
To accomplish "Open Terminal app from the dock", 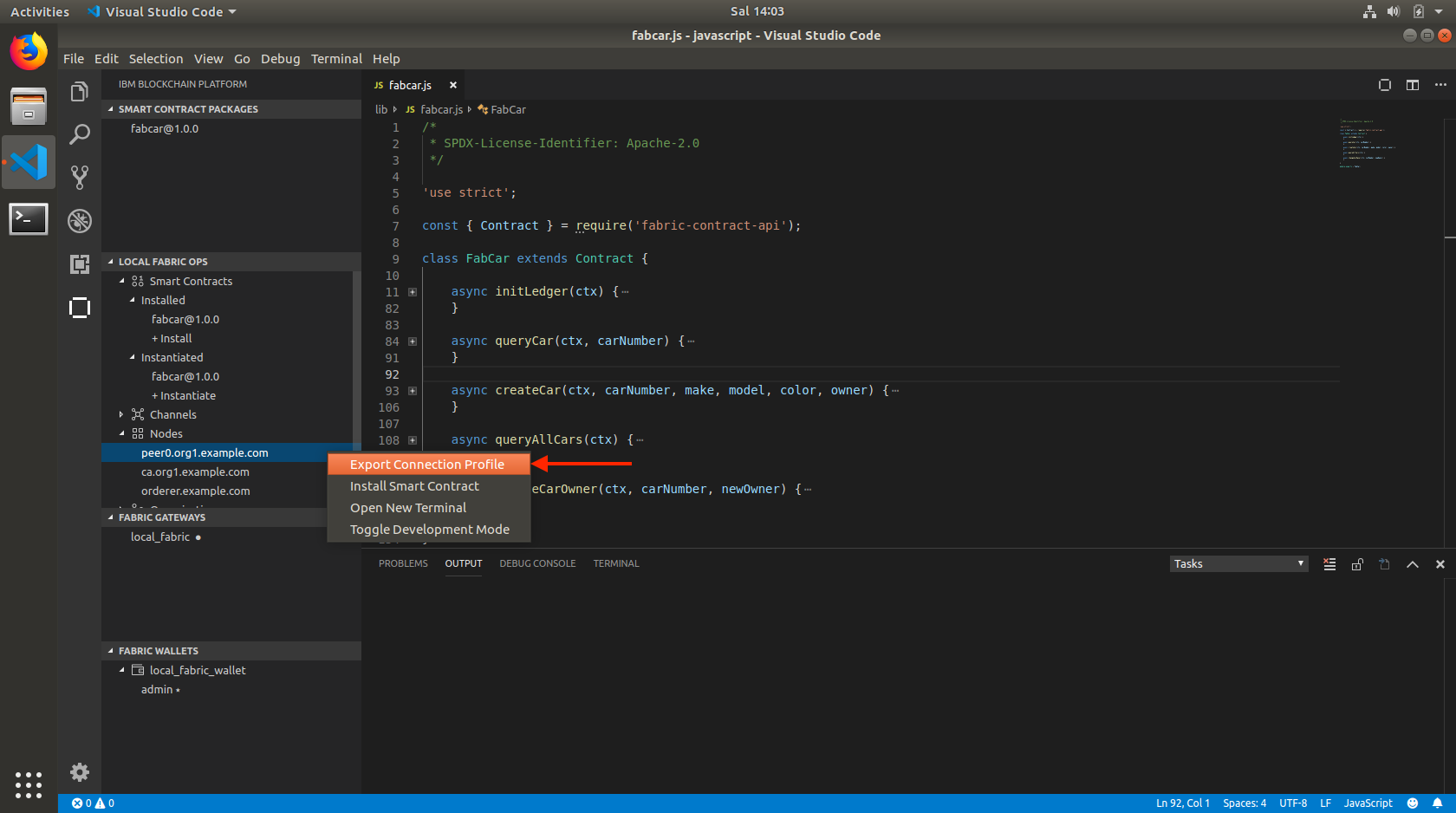I will coord(29,218).
